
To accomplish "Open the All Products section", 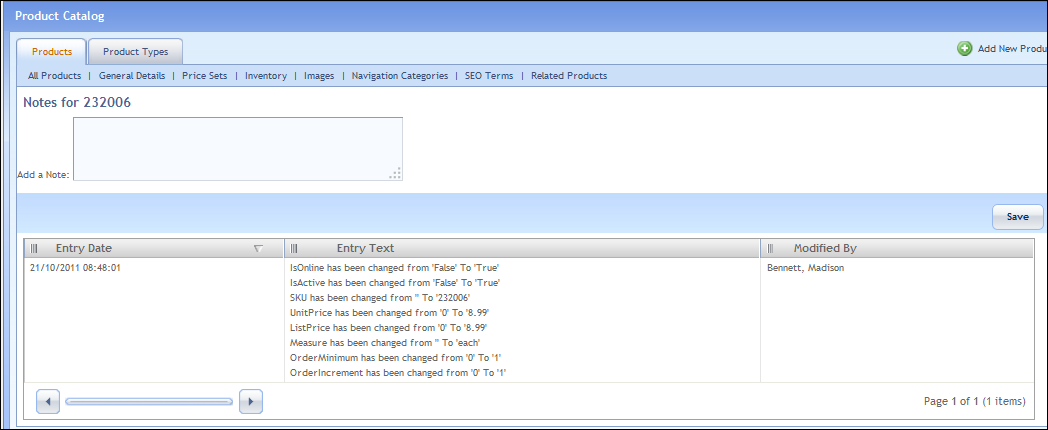I will coord(55,76).
